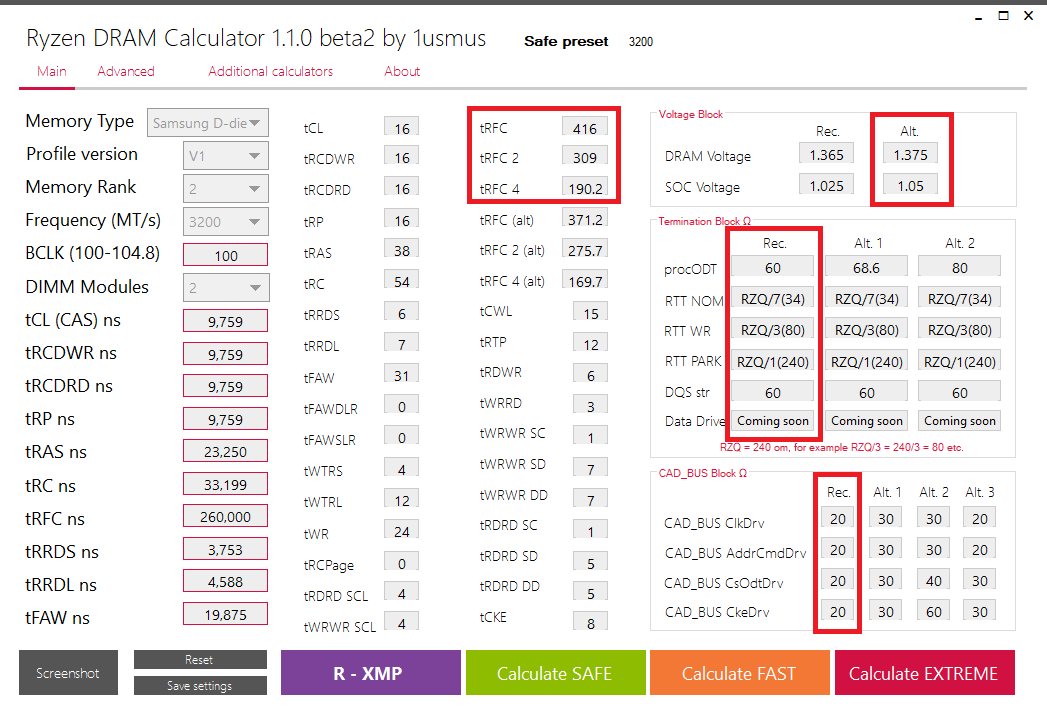Click the Save settings button
Viewport: 1047px width, 718px height.
pos(200,686)
